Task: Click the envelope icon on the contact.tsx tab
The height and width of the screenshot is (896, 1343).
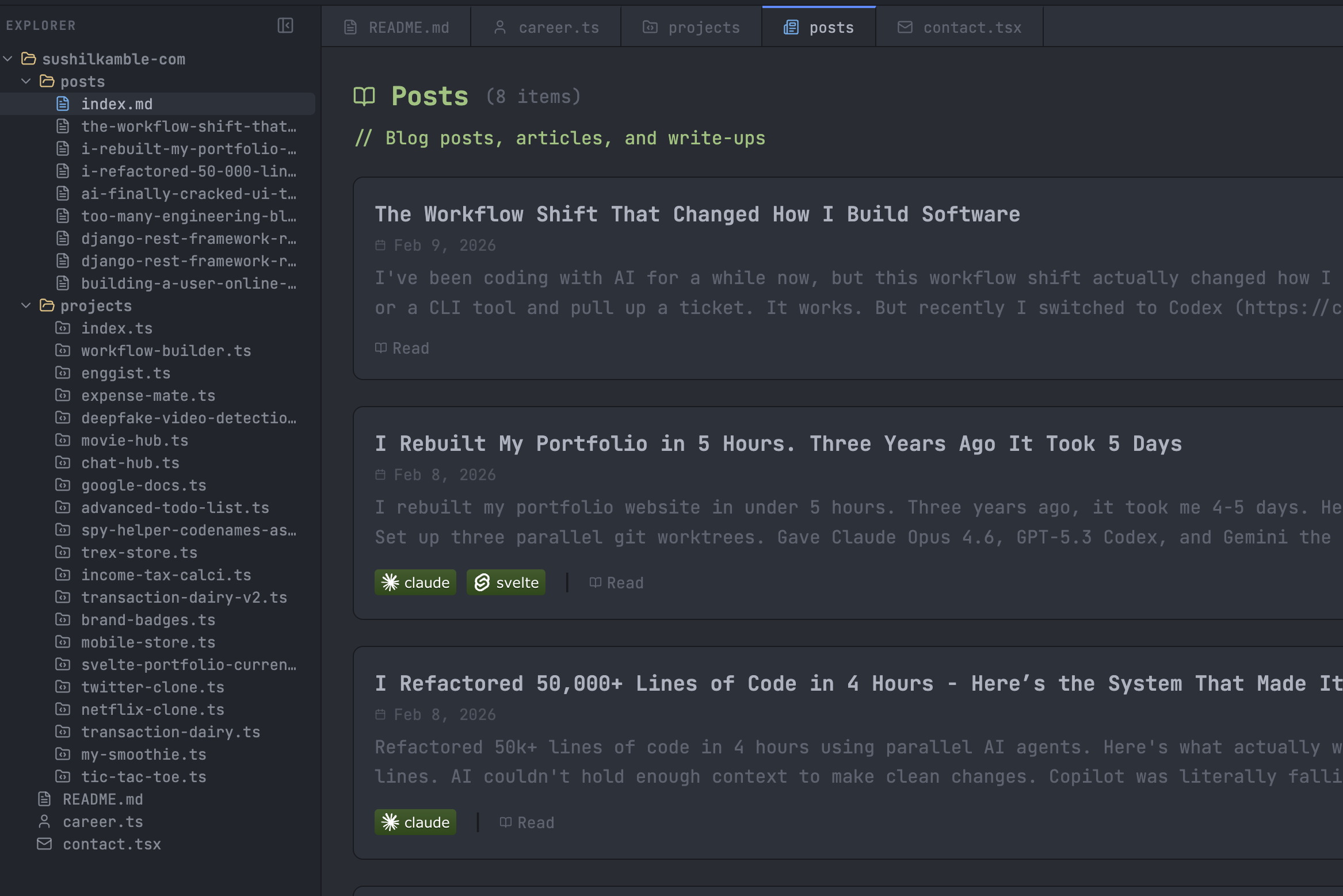Action: pyautogui.click(x=905, y=26)
